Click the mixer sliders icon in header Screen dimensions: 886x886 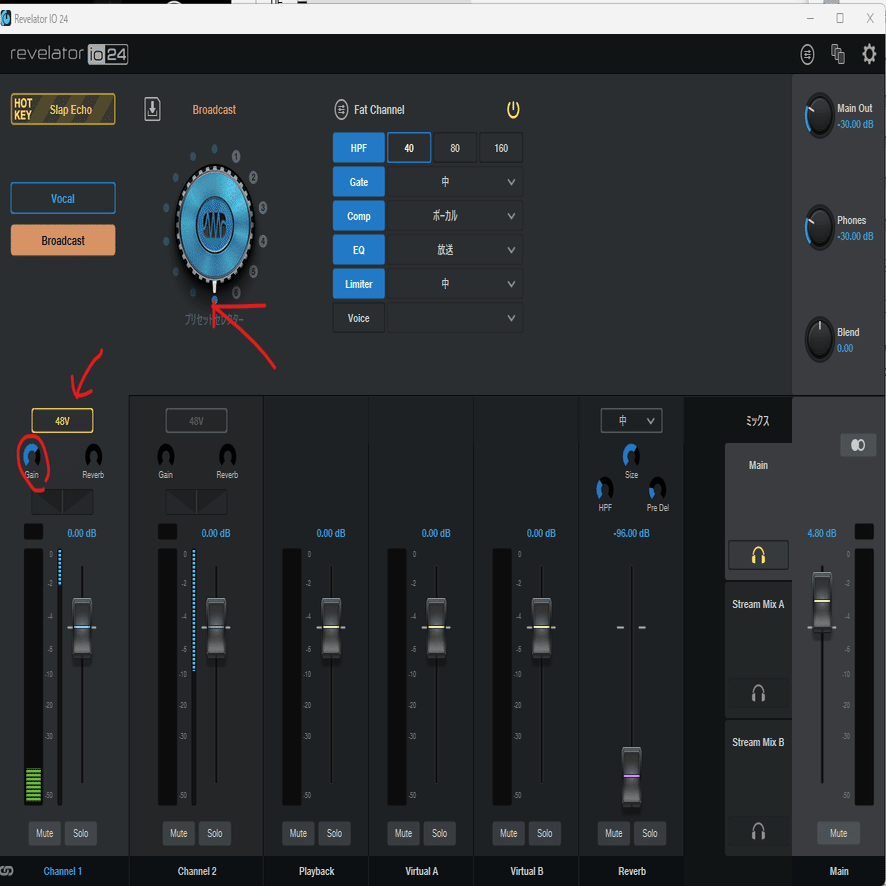[x=807, y=54]
